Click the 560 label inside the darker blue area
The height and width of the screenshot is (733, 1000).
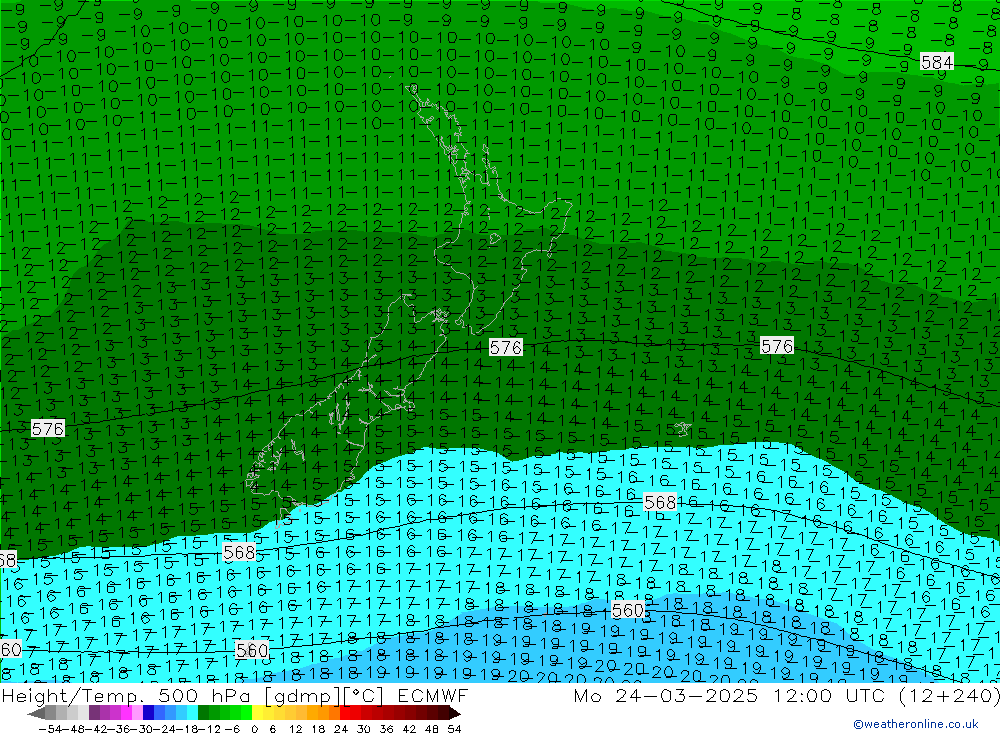[628, 611]
